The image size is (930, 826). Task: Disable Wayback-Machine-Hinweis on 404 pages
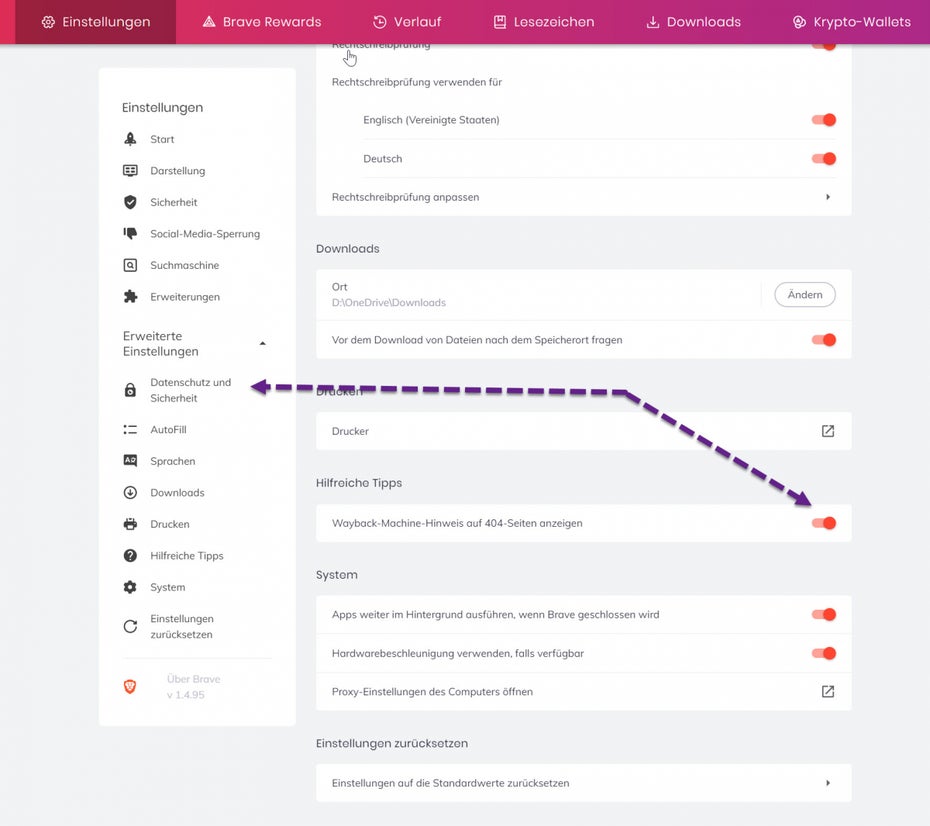[824, 523]
